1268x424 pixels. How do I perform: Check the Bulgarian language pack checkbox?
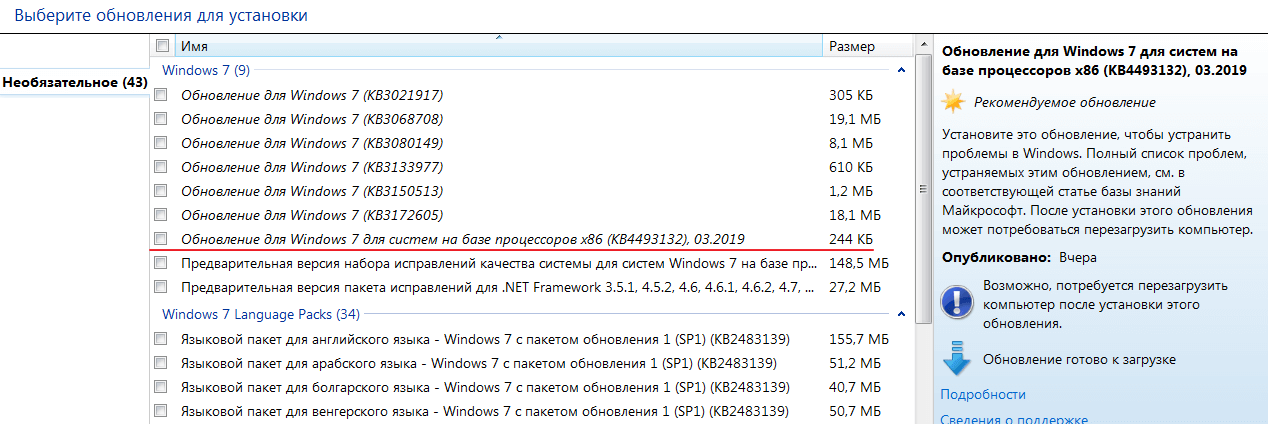tap(161, 387)
